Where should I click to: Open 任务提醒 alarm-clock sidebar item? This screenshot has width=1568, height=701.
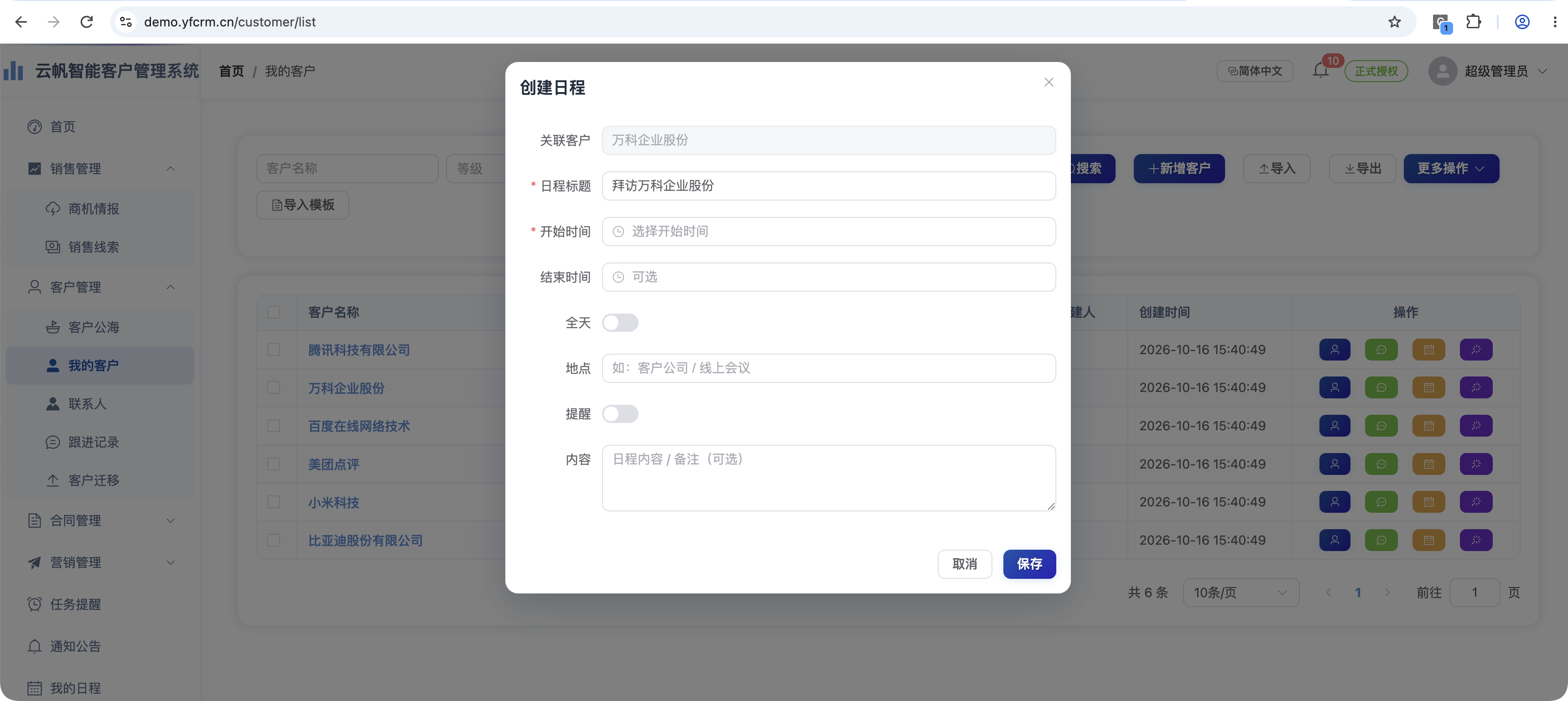(100, 604)
